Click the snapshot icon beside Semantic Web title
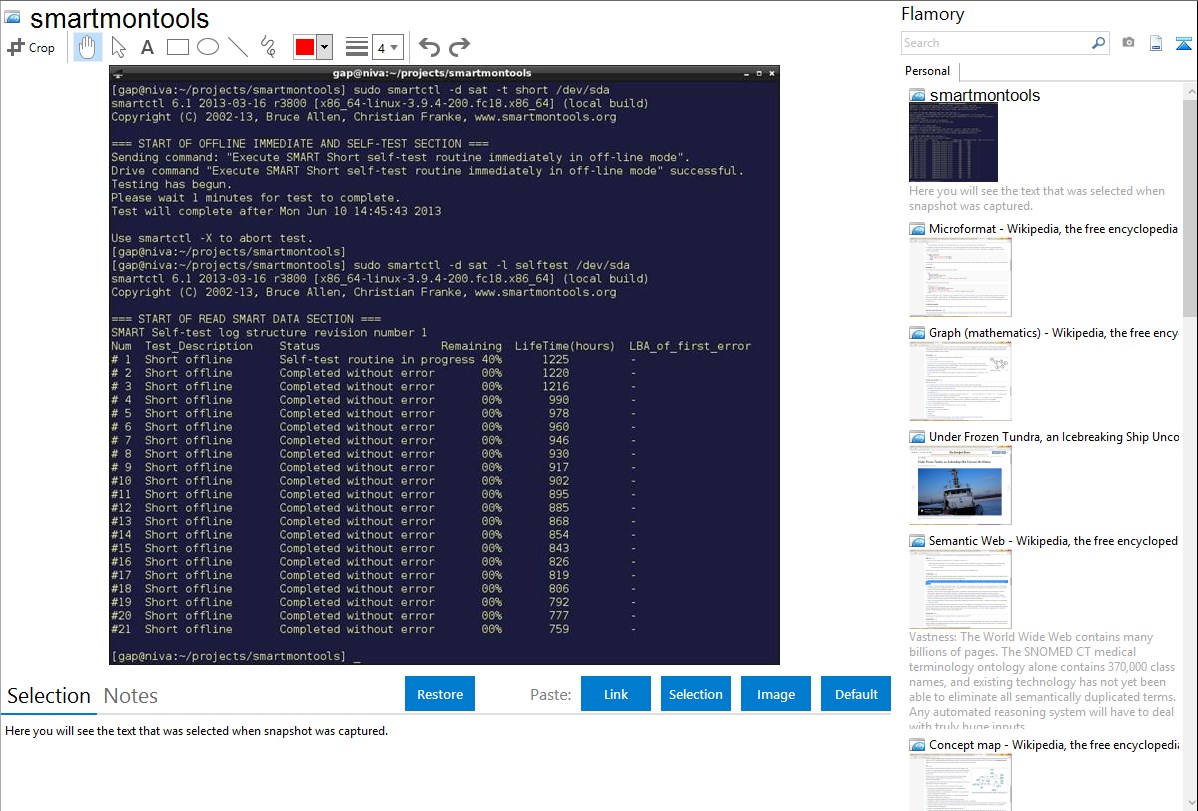Screen dimensions: 1198x811 pyautogui.click(x=917, y=540)
